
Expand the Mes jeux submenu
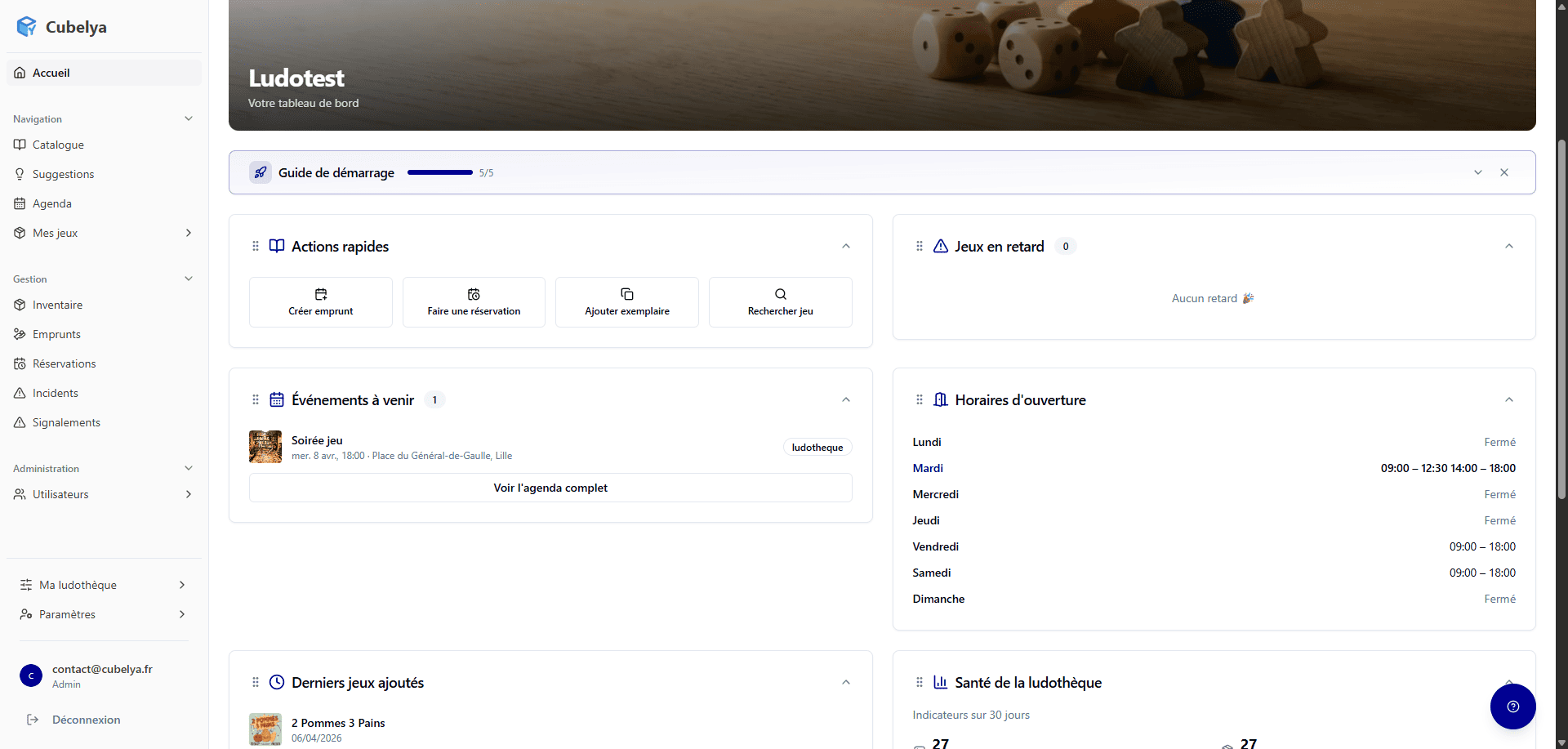(189, 233)
